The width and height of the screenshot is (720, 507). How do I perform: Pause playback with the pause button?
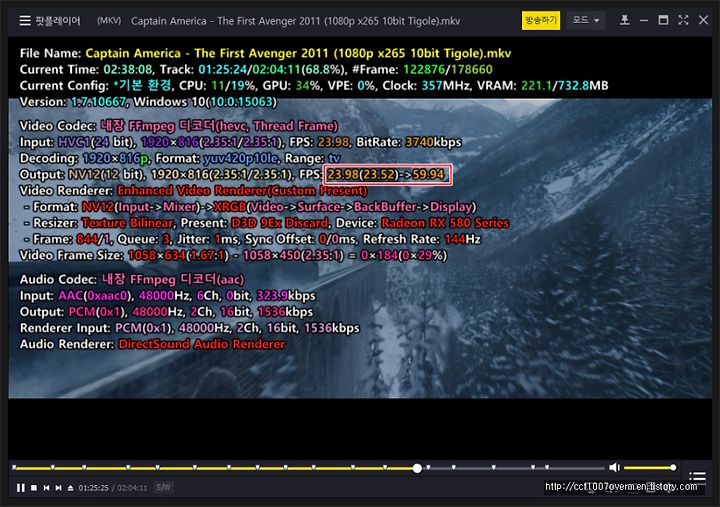pos(21,488)
